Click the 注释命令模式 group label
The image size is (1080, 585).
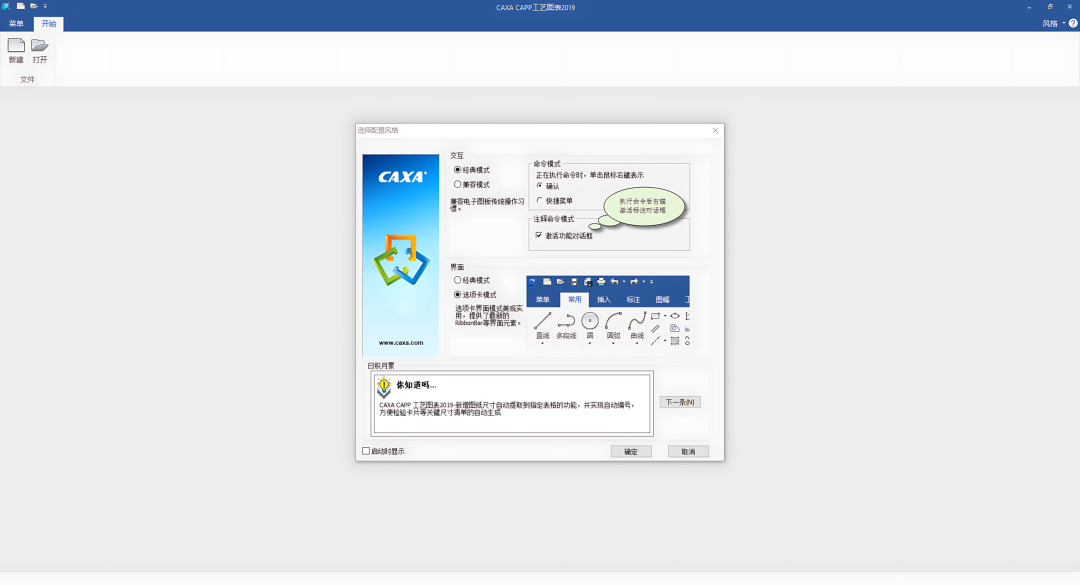(x=554, y=219)
